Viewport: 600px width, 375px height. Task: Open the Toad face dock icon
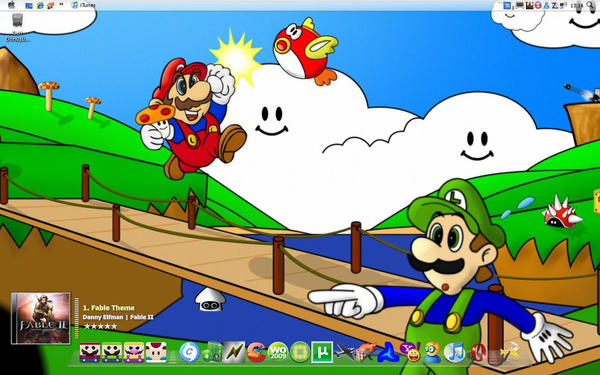(x=156, y=352)
